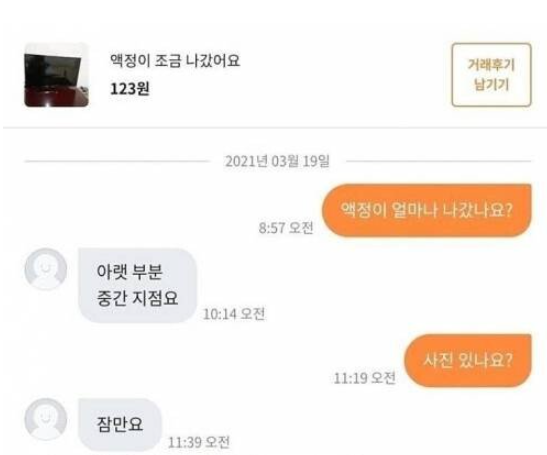Select the 123원 price text
The width and height of the screenshot is (547, 455).
tap(130, 89)
